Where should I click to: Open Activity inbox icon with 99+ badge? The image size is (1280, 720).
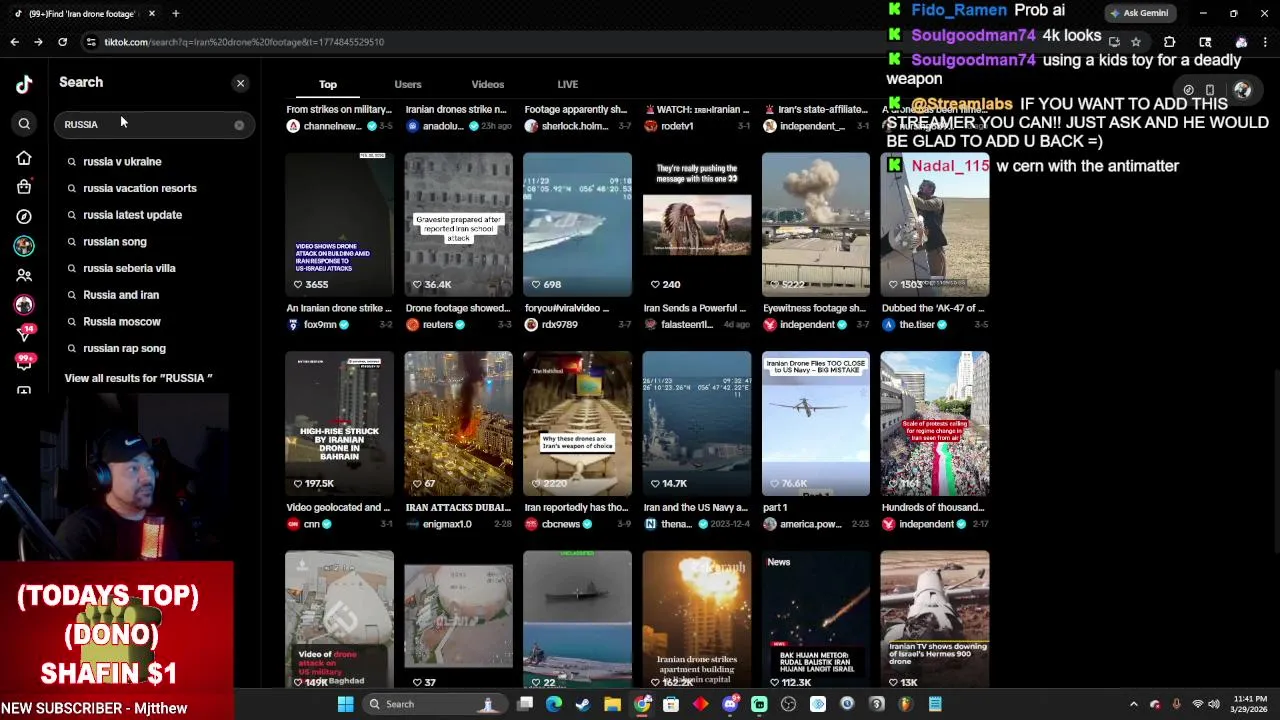24,361
